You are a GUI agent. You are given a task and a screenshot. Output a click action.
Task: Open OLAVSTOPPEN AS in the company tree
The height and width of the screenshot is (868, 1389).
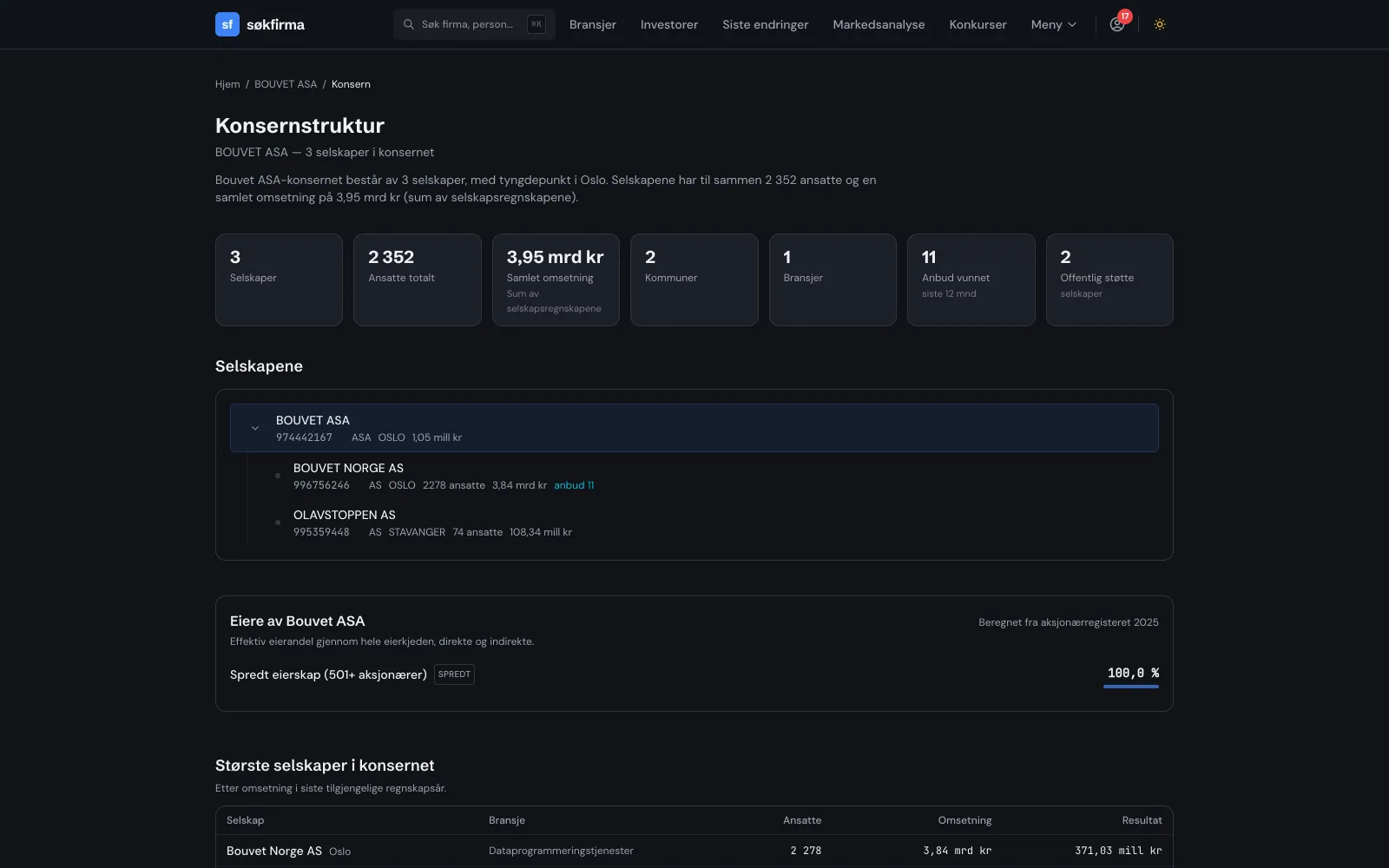pyautogui.click(x=345, y=515)
